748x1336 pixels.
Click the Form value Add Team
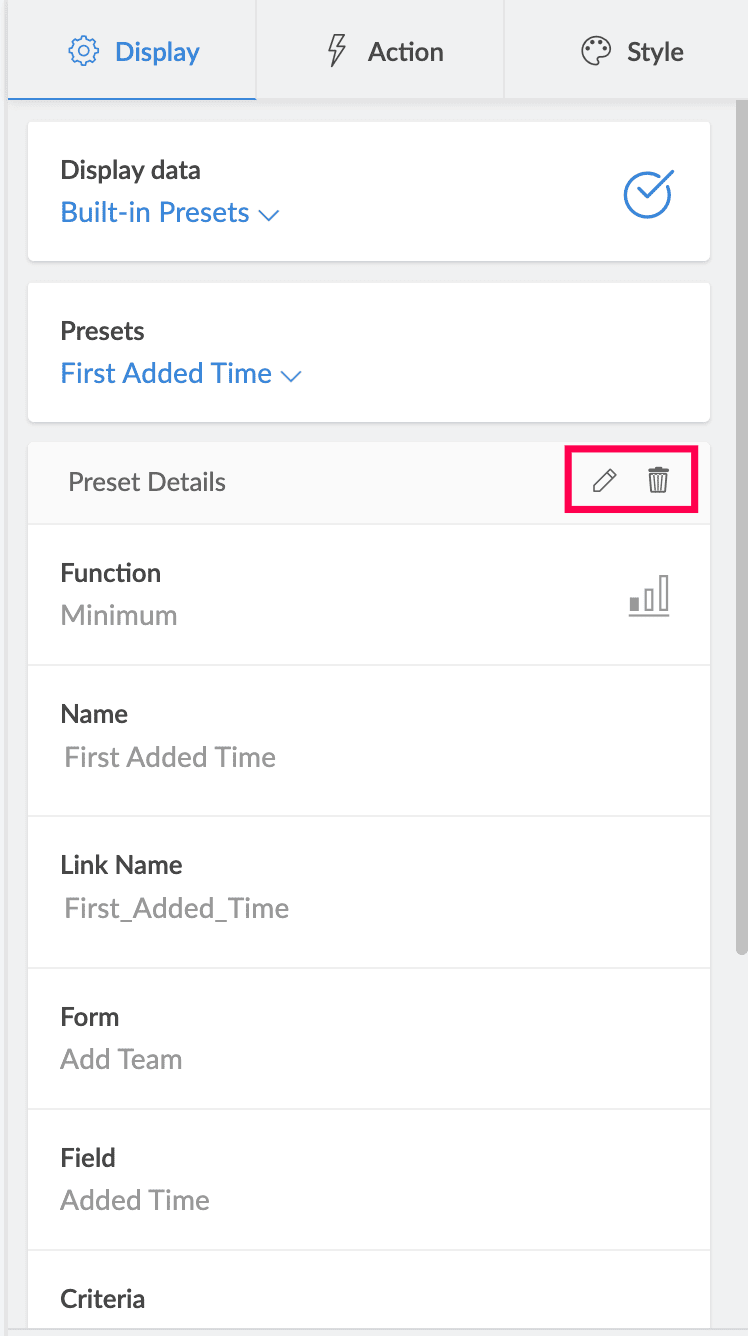pos(121,1059)
